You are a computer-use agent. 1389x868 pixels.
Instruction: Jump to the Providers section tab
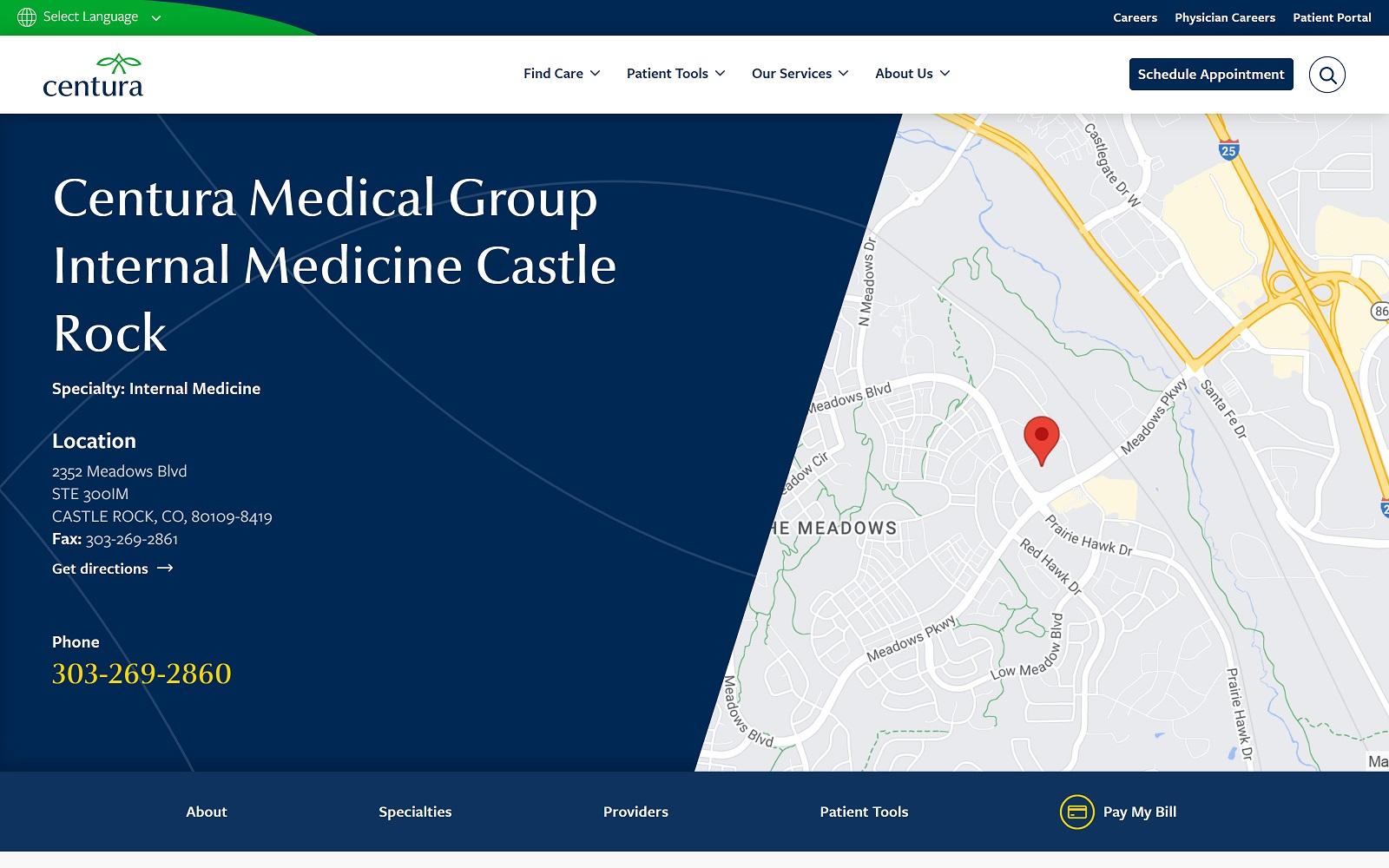(x=635, y=812)
